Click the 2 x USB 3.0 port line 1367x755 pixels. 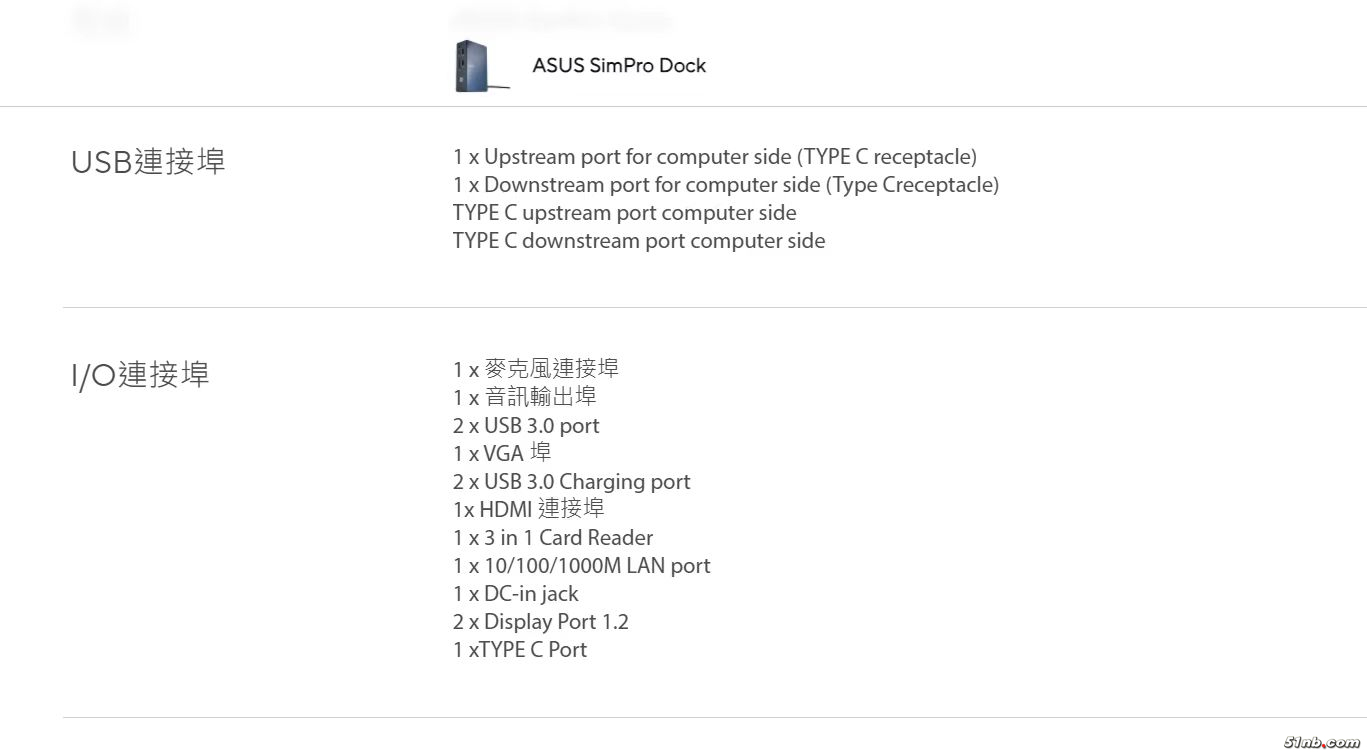tap(526, 426)
